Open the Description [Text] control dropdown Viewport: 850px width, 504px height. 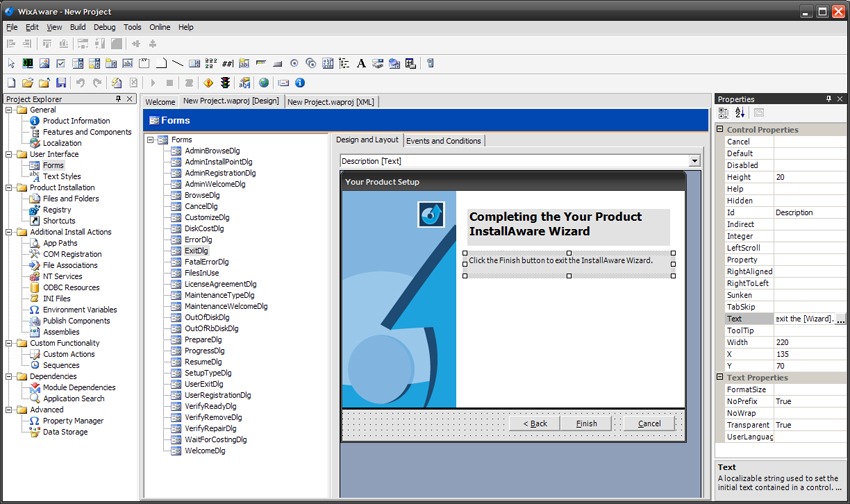(694, 161)
